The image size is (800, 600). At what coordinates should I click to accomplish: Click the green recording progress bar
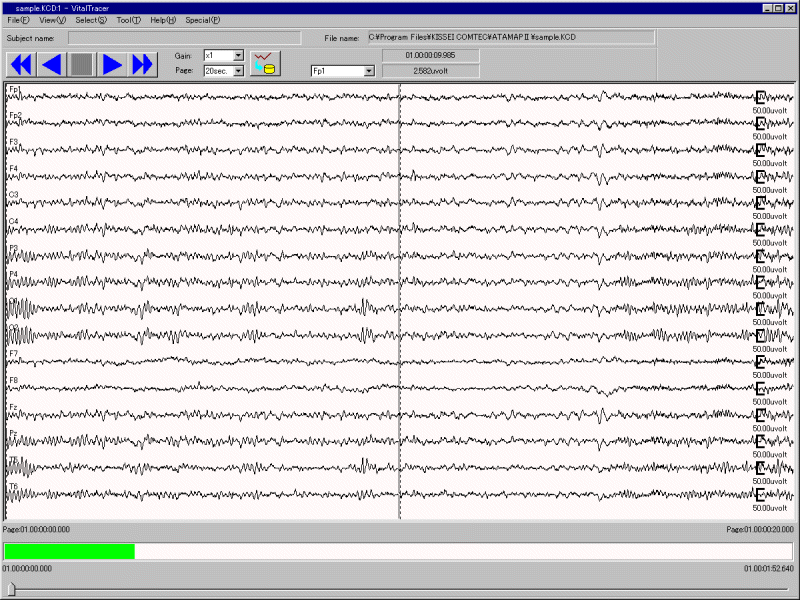[69, 551]
